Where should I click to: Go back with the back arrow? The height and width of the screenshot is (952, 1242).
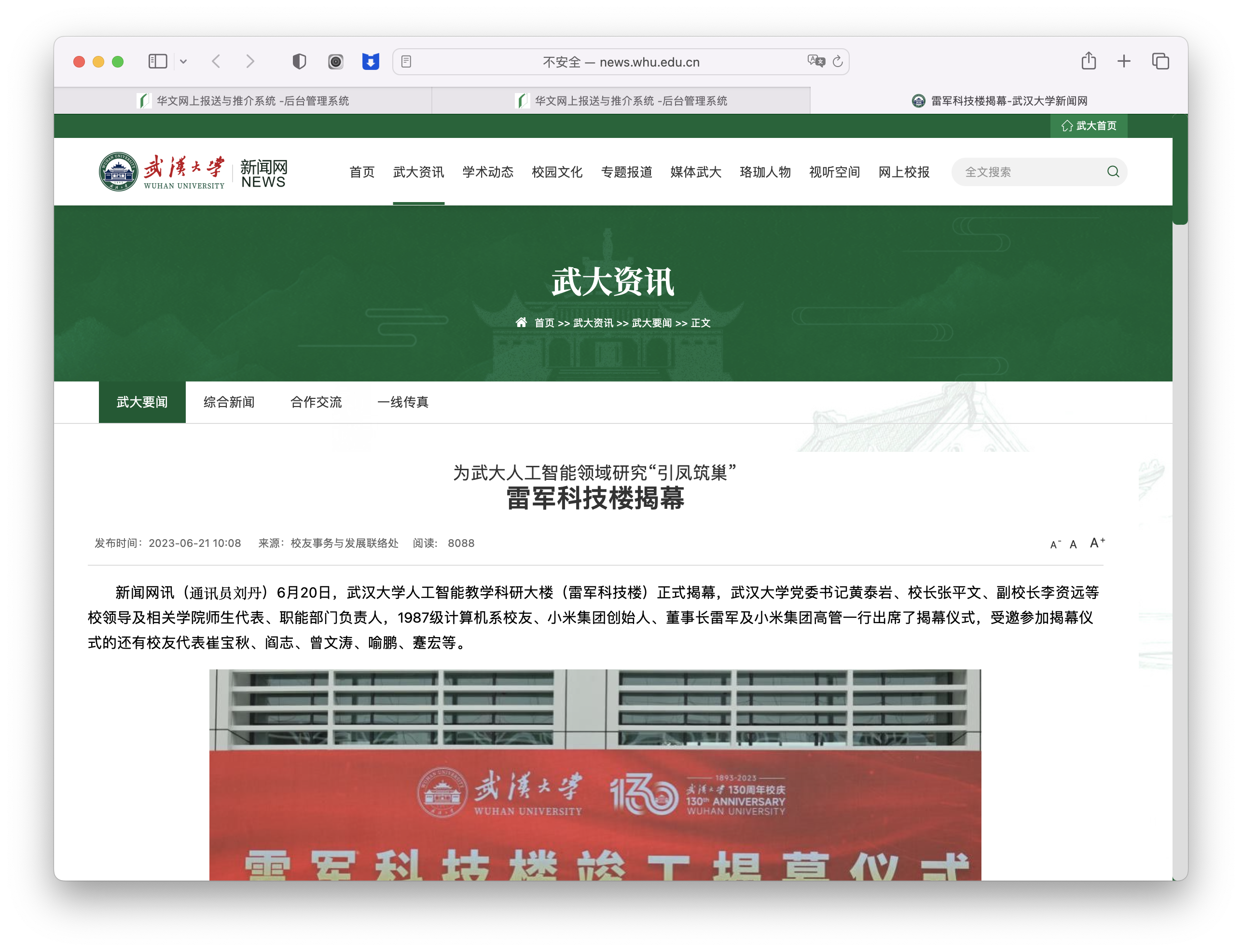point(216,61)
